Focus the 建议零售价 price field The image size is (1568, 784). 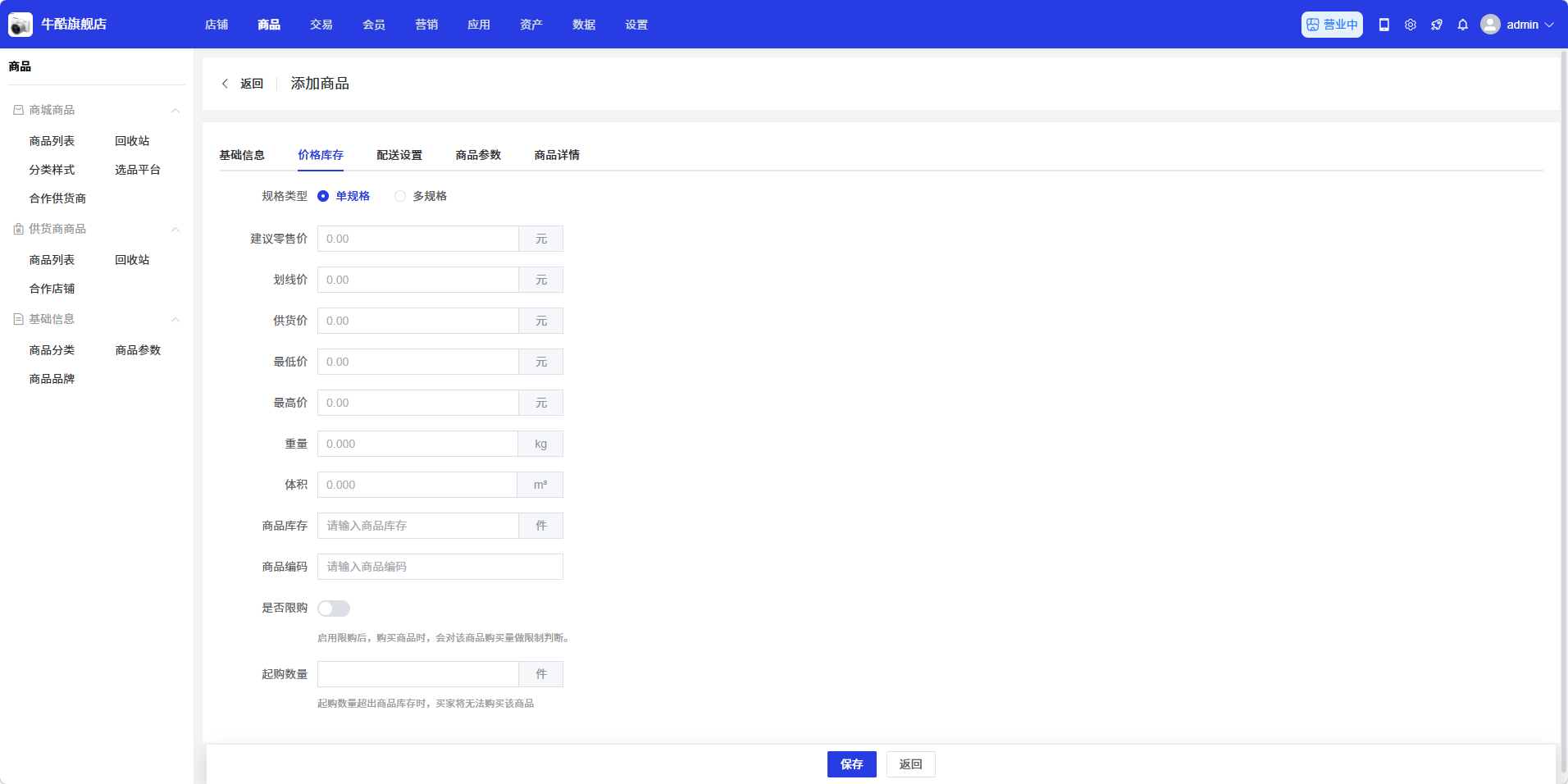[417, 239]
